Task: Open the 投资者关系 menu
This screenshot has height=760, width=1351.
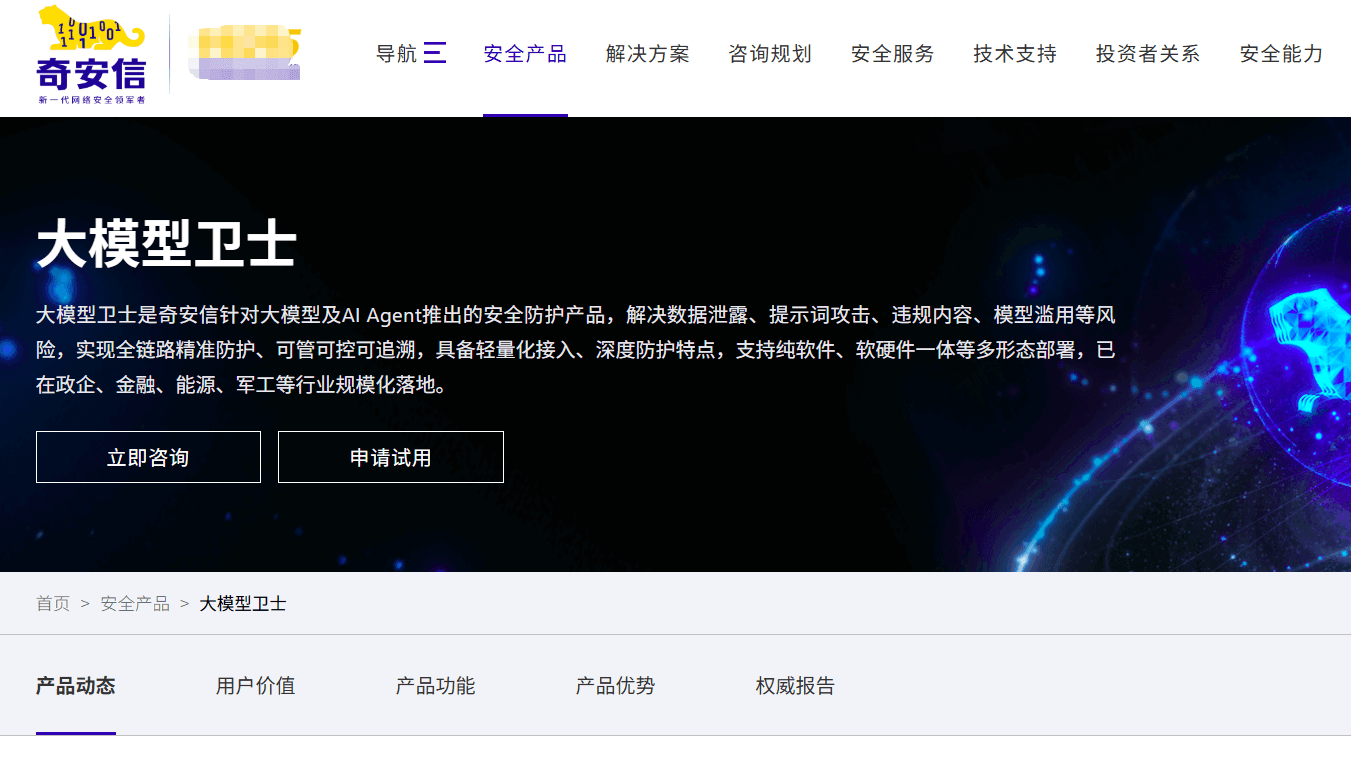Action: click(x=1148, y=54)
